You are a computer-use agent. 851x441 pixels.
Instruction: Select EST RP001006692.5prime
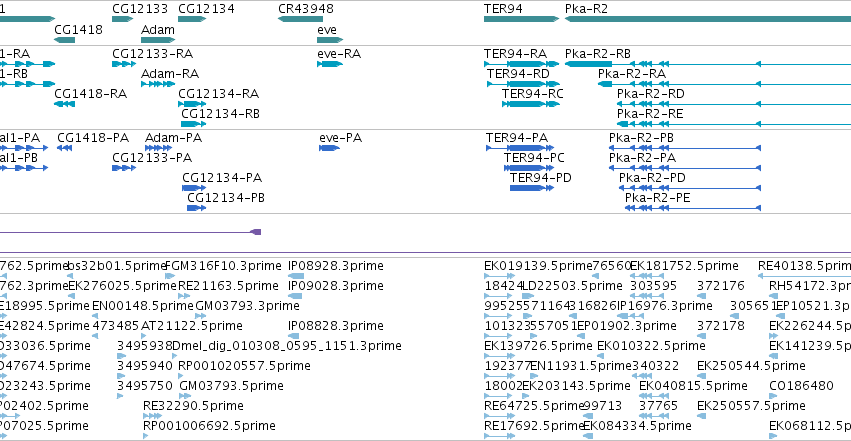(145, 436)
